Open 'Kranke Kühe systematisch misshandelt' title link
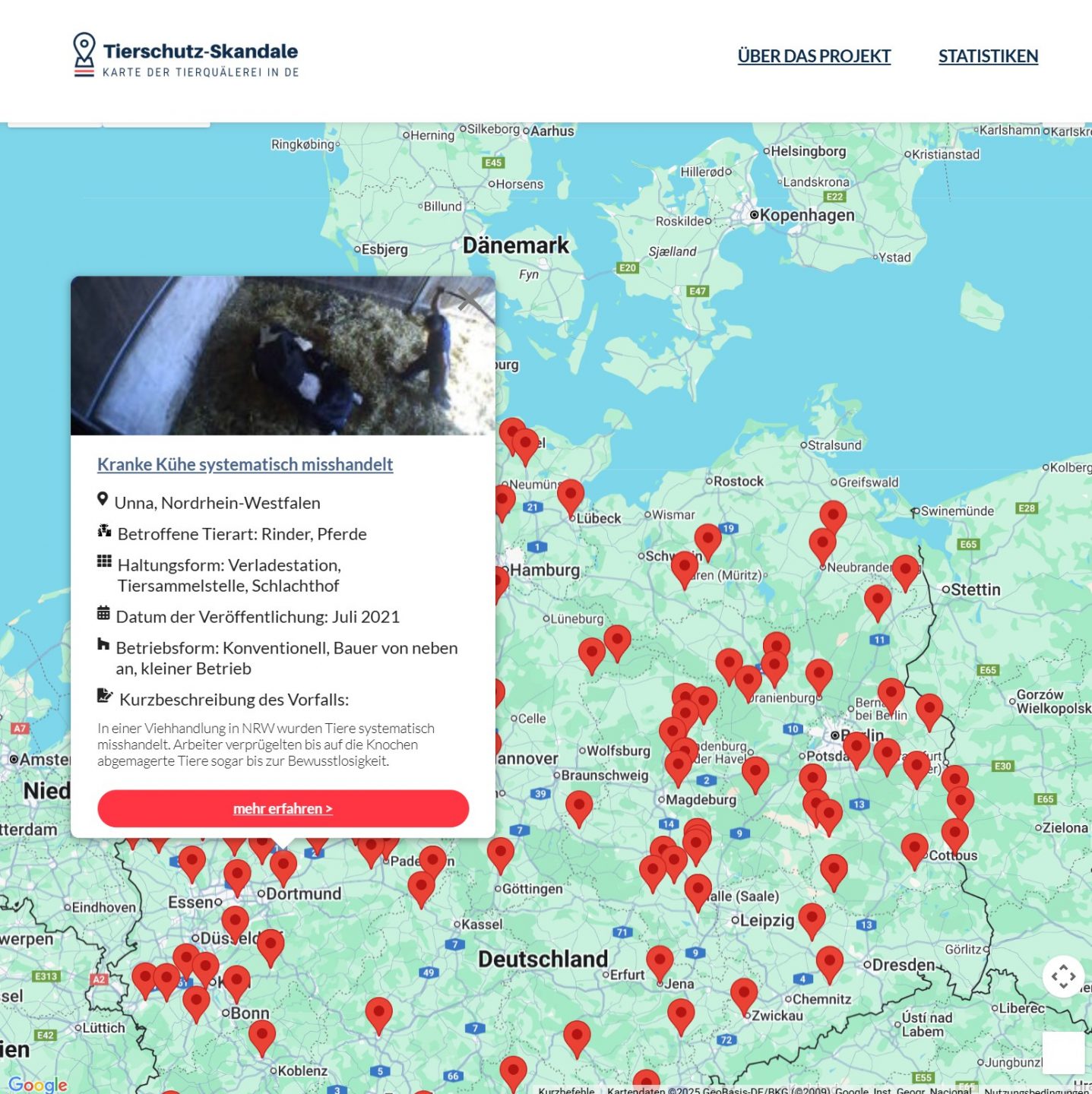 [x=245, y=464]
